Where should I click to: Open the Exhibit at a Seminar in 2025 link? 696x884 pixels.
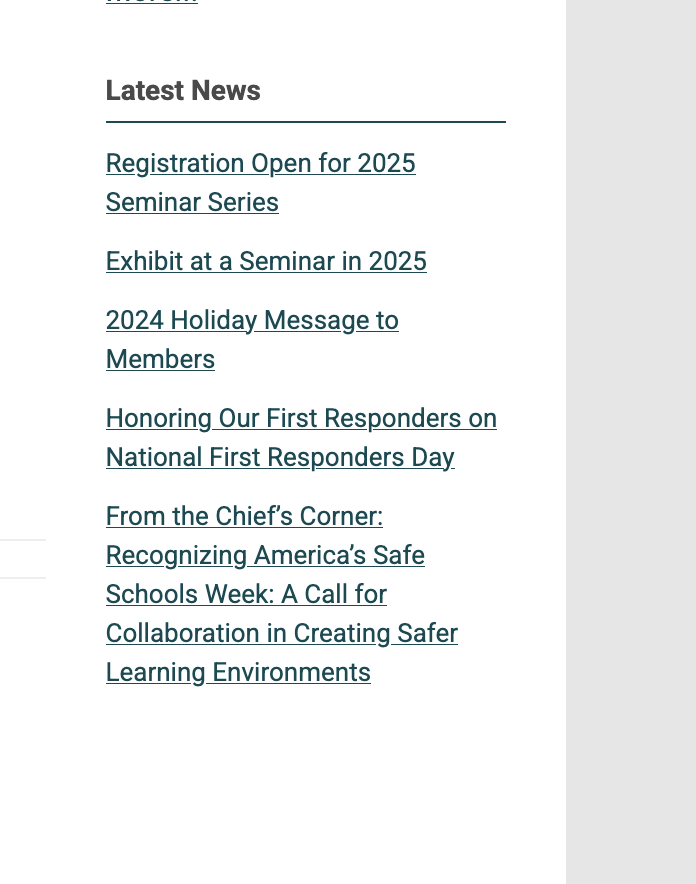266,261
